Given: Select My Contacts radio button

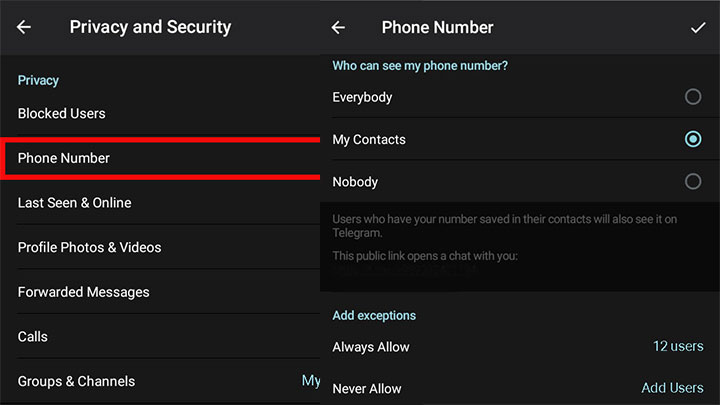Looking at the screenshot, I should (693, 139).
